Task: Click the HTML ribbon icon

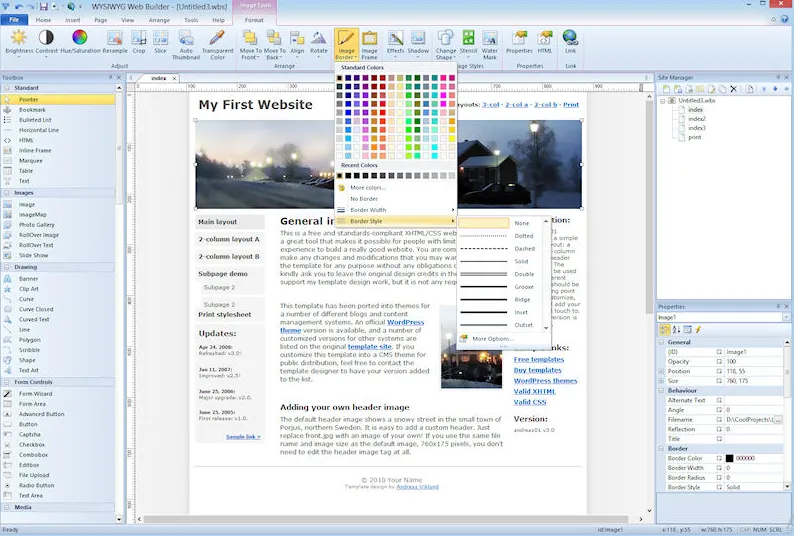Action: click(545, 37)
